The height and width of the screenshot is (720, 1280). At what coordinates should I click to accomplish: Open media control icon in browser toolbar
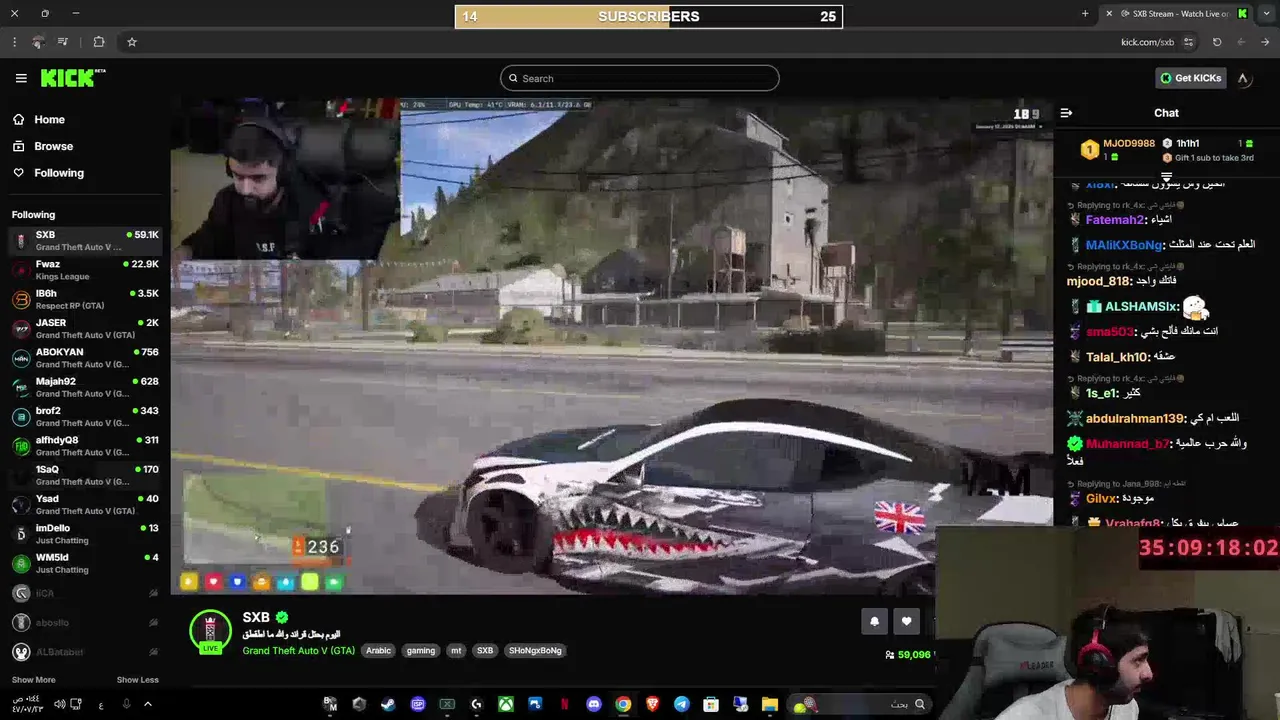click(63, 42)
